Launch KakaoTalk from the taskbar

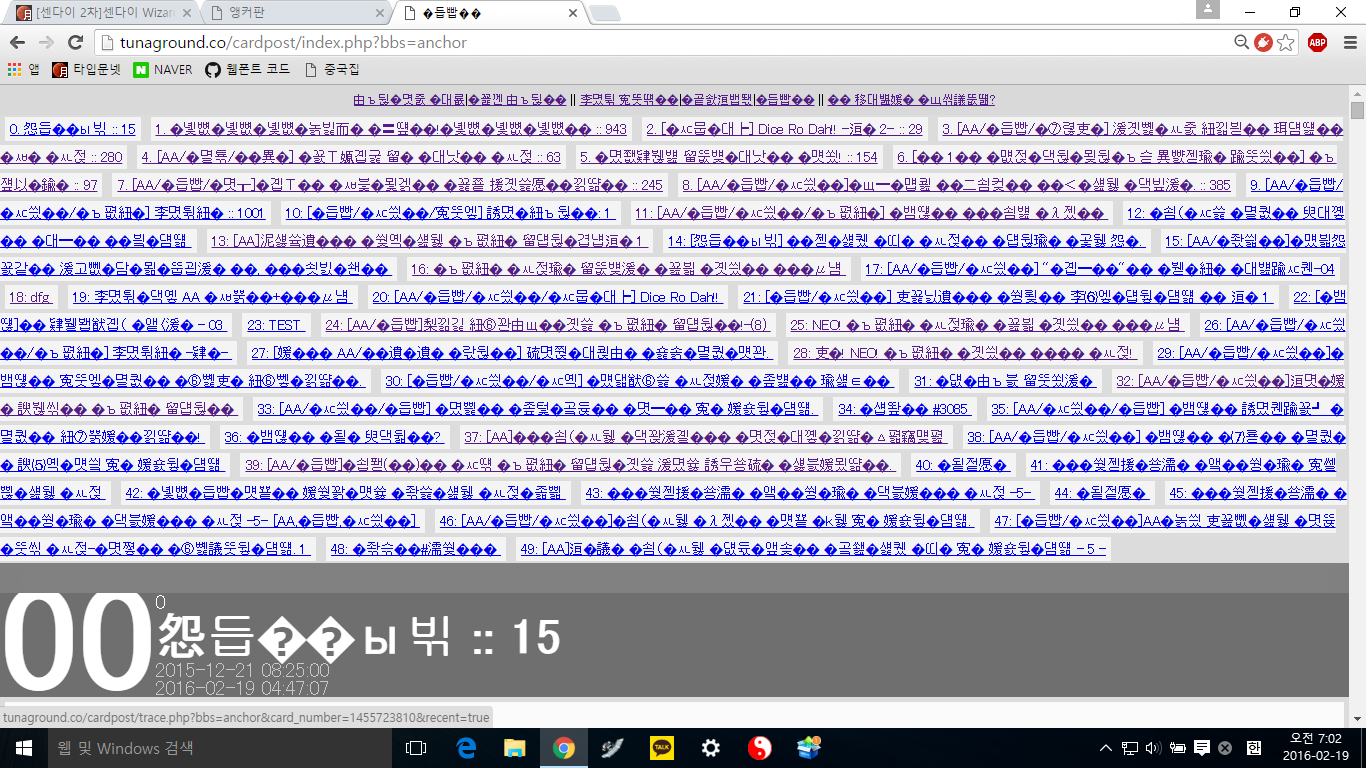pyautogui.click(x=661, y=748)
